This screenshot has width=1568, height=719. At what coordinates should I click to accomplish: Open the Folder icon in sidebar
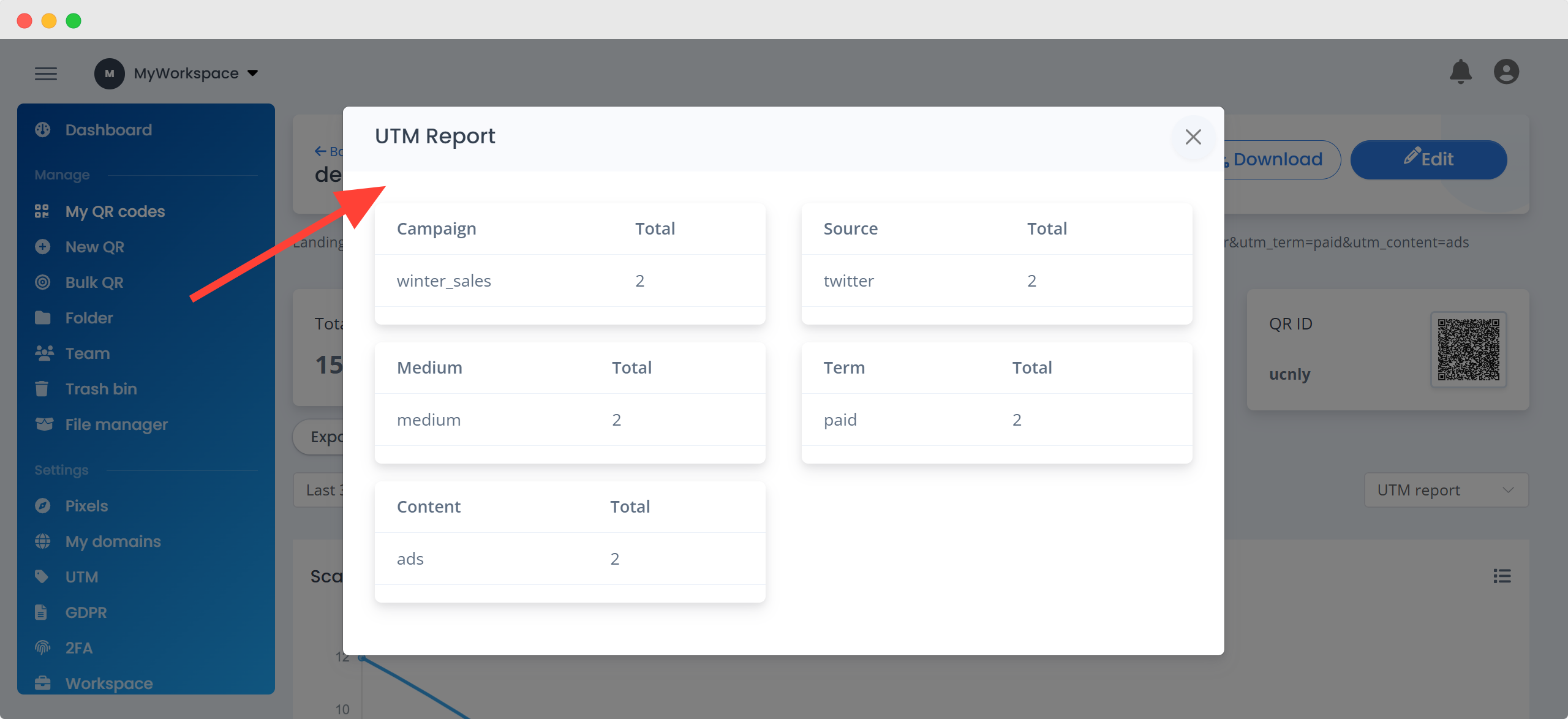(42, 317)
